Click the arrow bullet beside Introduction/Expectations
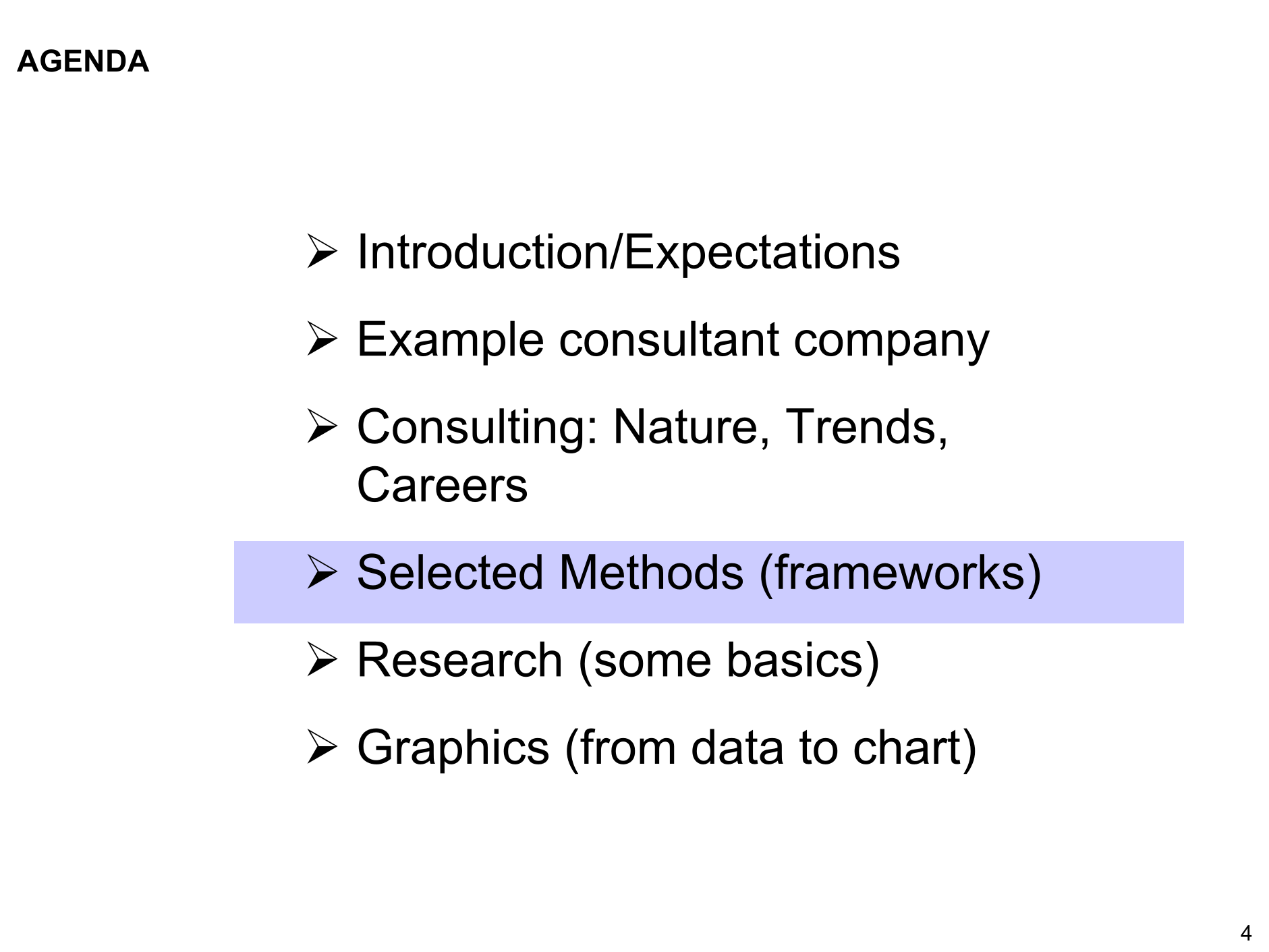This screenshot has height=952, width=1269. coord(322,251)
